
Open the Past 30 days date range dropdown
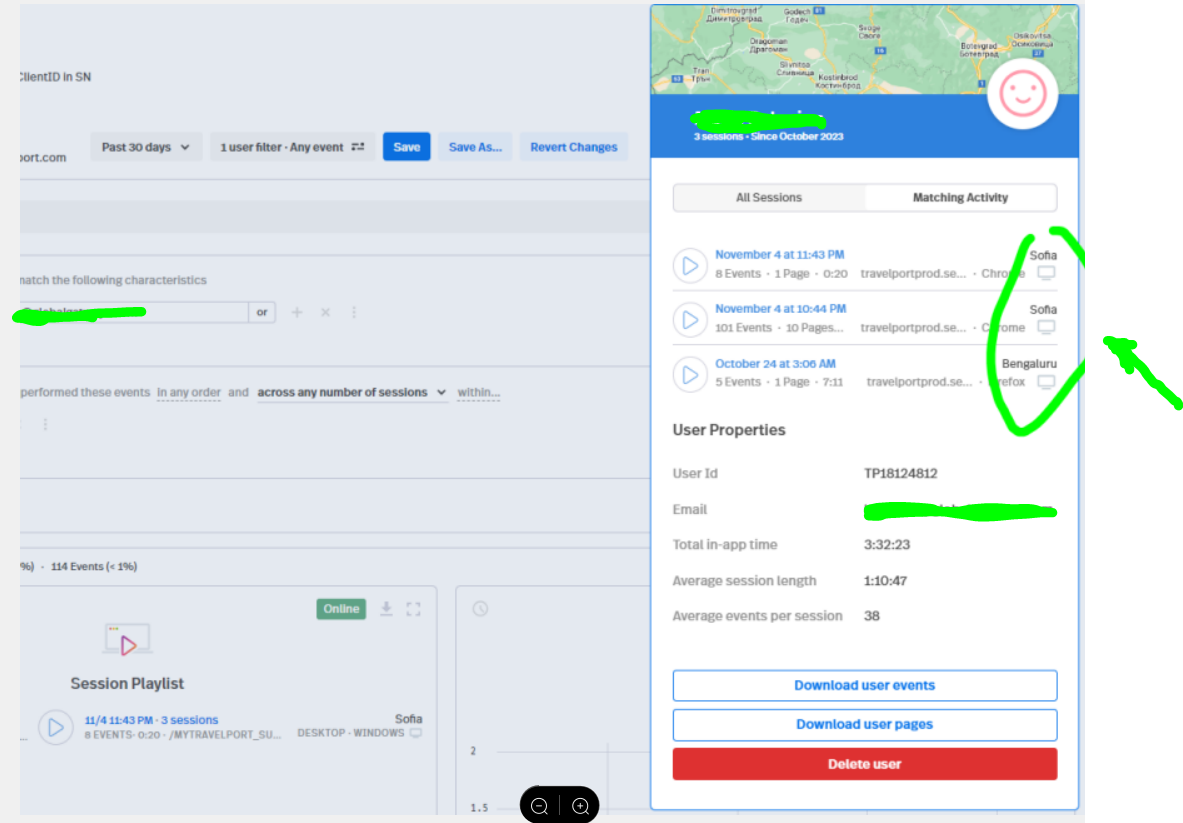click(146, 146)
